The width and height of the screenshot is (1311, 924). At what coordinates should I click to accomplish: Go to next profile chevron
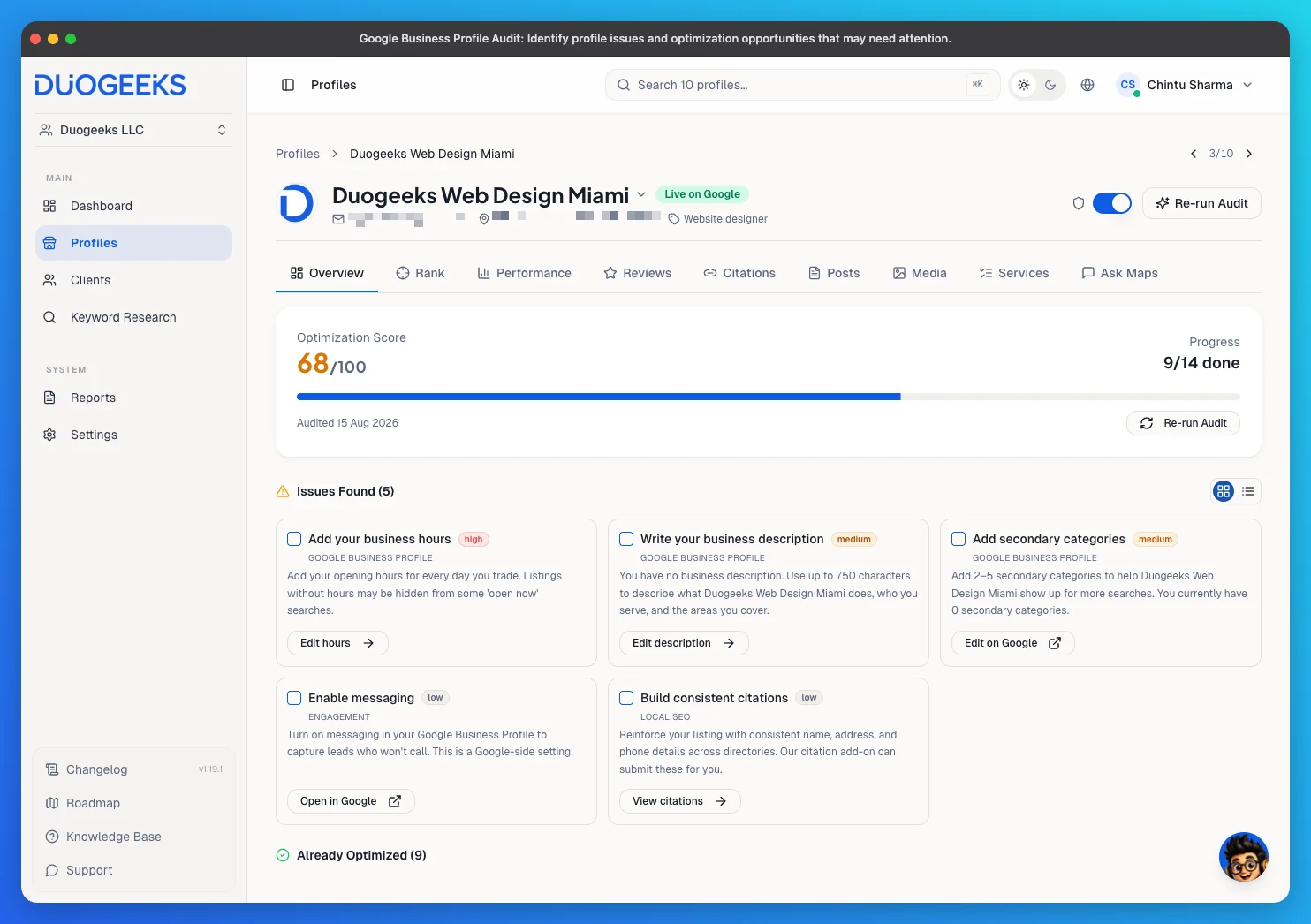point(1249,154)
